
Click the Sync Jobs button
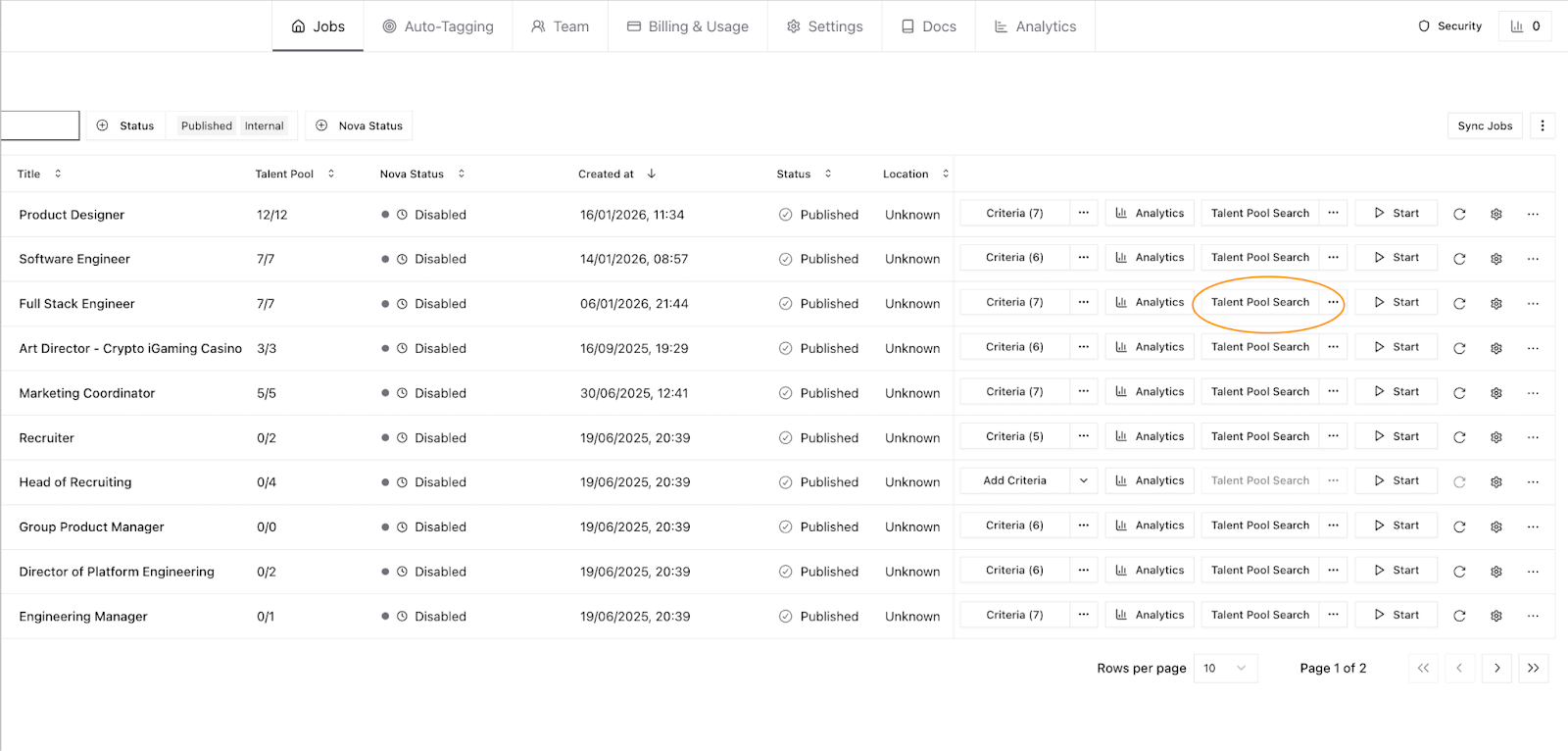point(1484,125)
